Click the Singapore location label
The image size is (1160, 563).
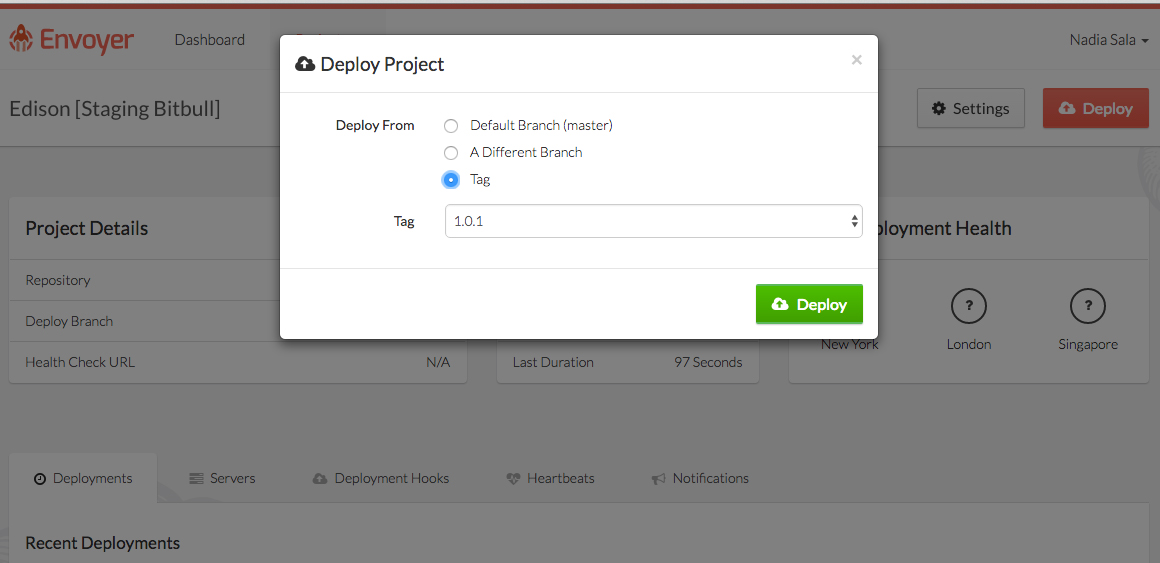coord(1088,345)
